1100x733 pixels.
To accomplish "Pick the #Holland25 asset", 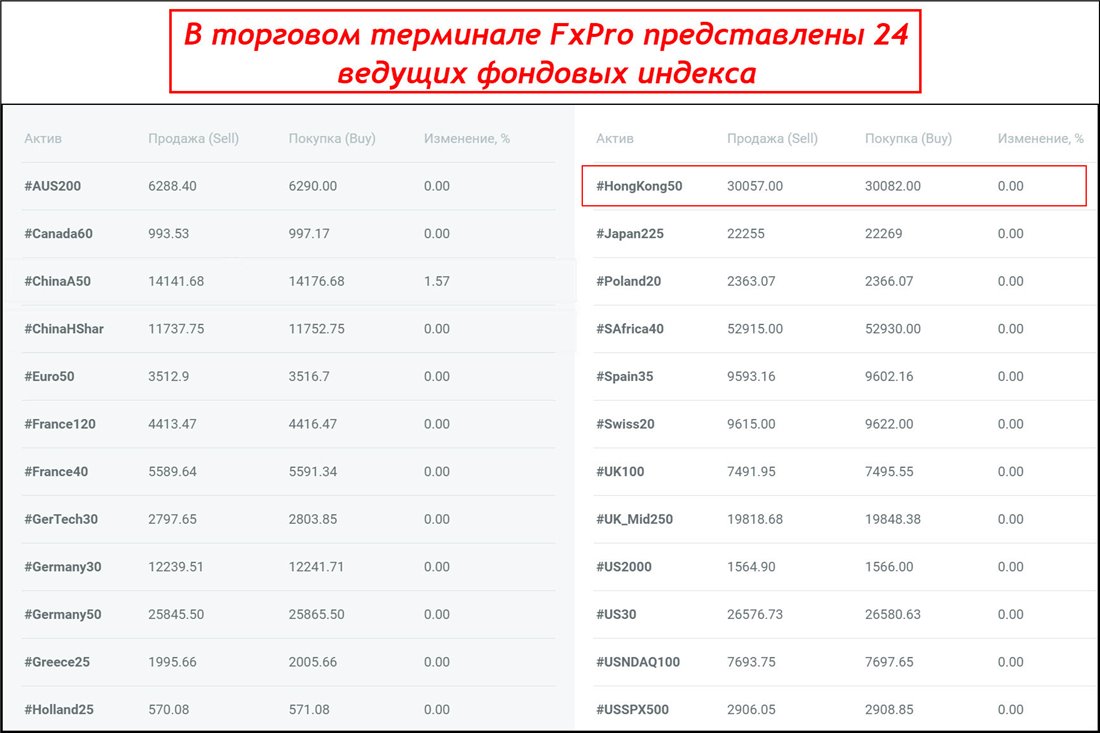I will (x=59, y=710).
